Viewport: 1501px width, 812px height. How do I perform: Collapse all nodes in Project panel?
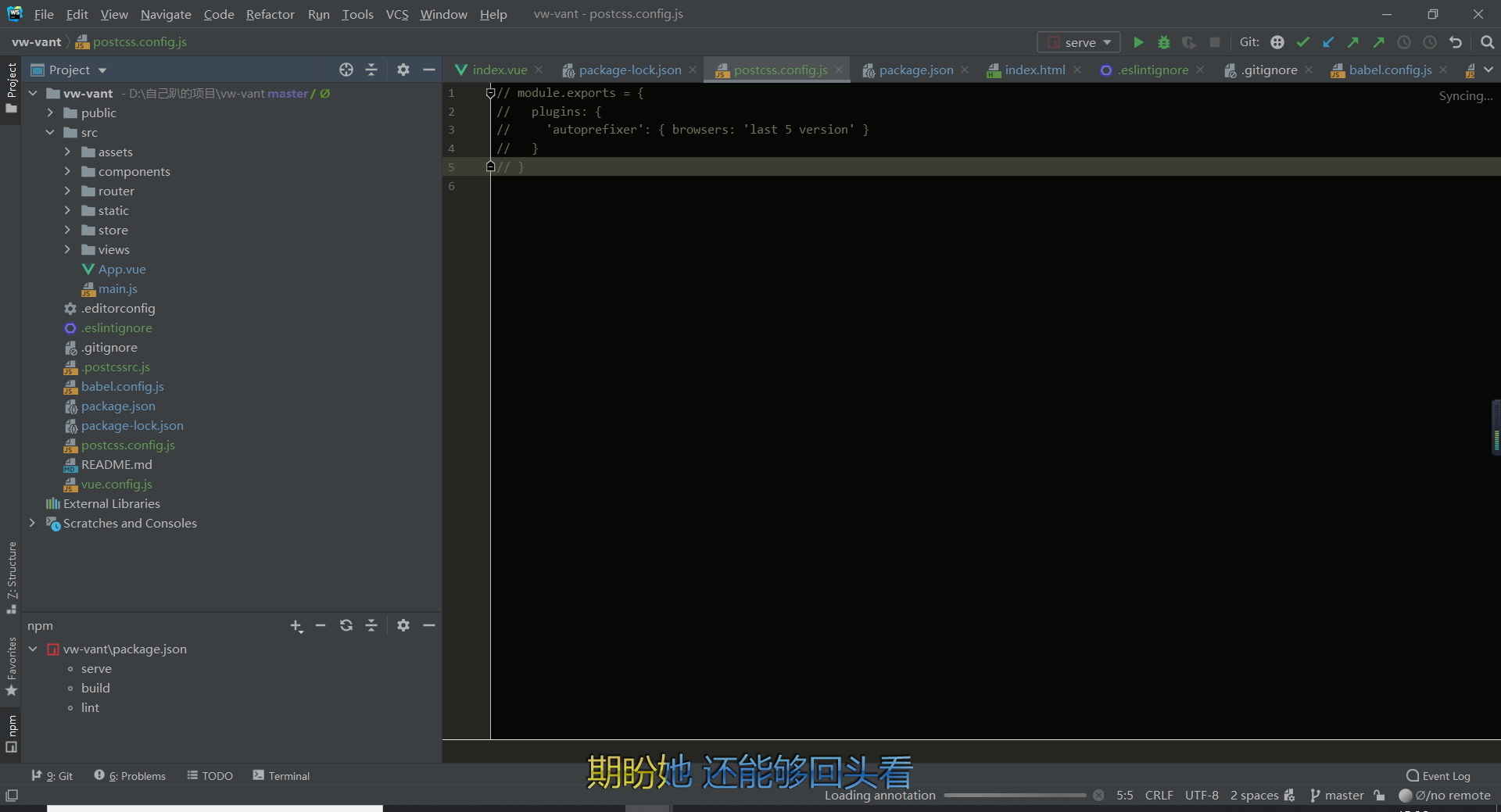[371, 70]
